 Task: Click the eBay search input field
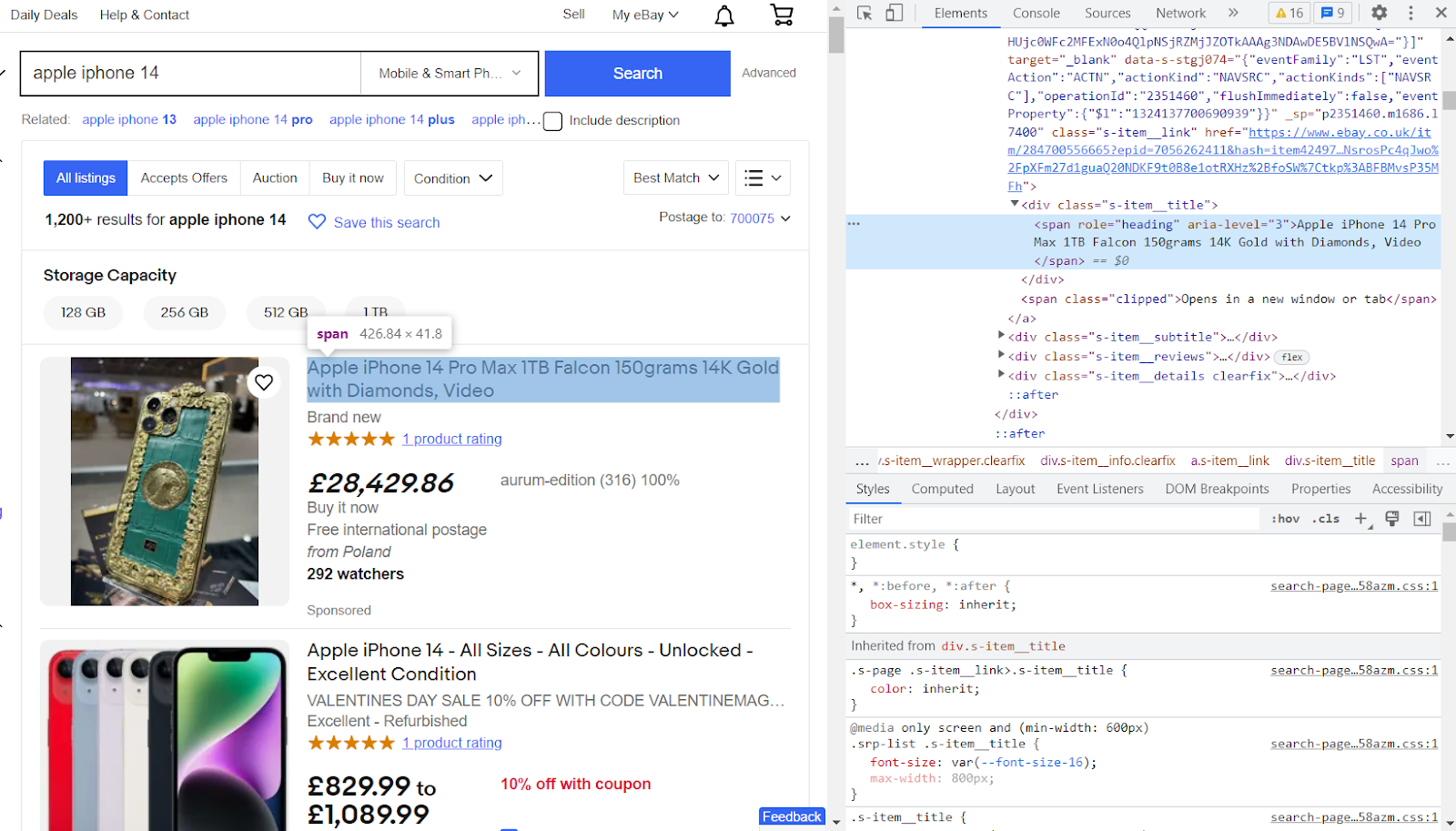click(x=191, y=74)
